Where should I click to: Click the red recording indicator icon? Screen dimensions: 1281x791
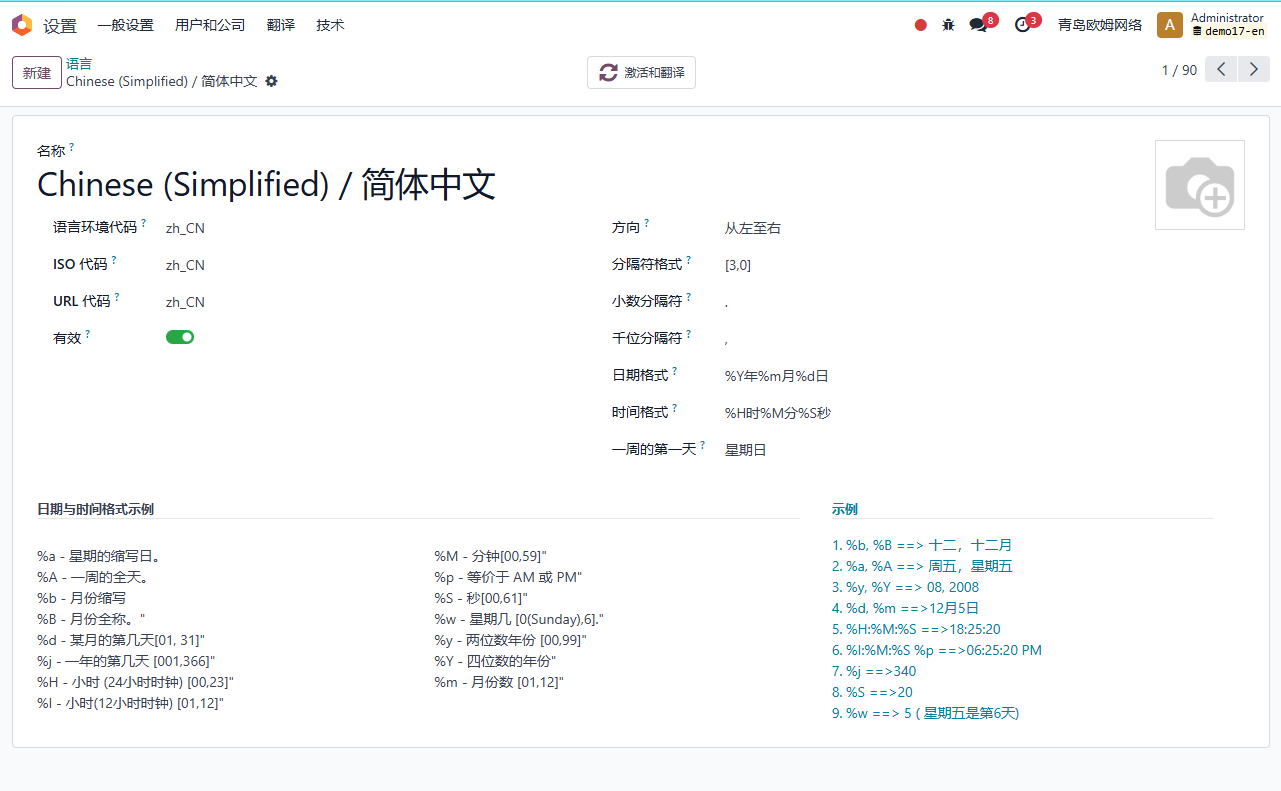[921, 25]
